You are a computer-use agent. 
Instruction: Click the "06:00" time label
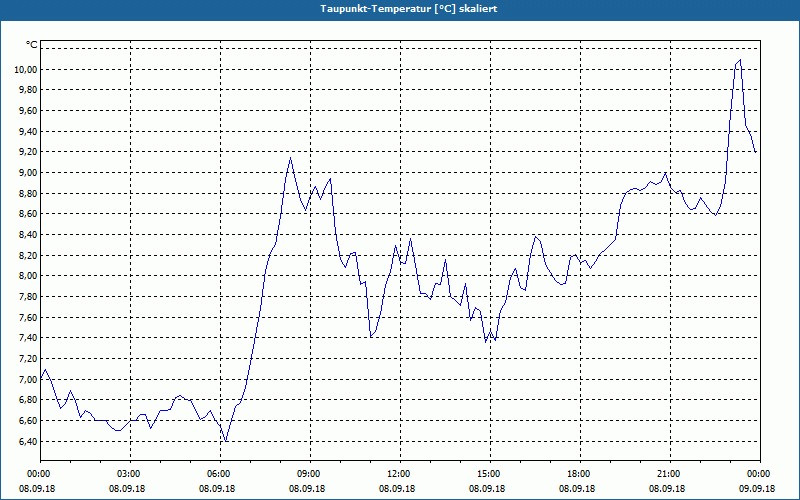click(220, 474)
